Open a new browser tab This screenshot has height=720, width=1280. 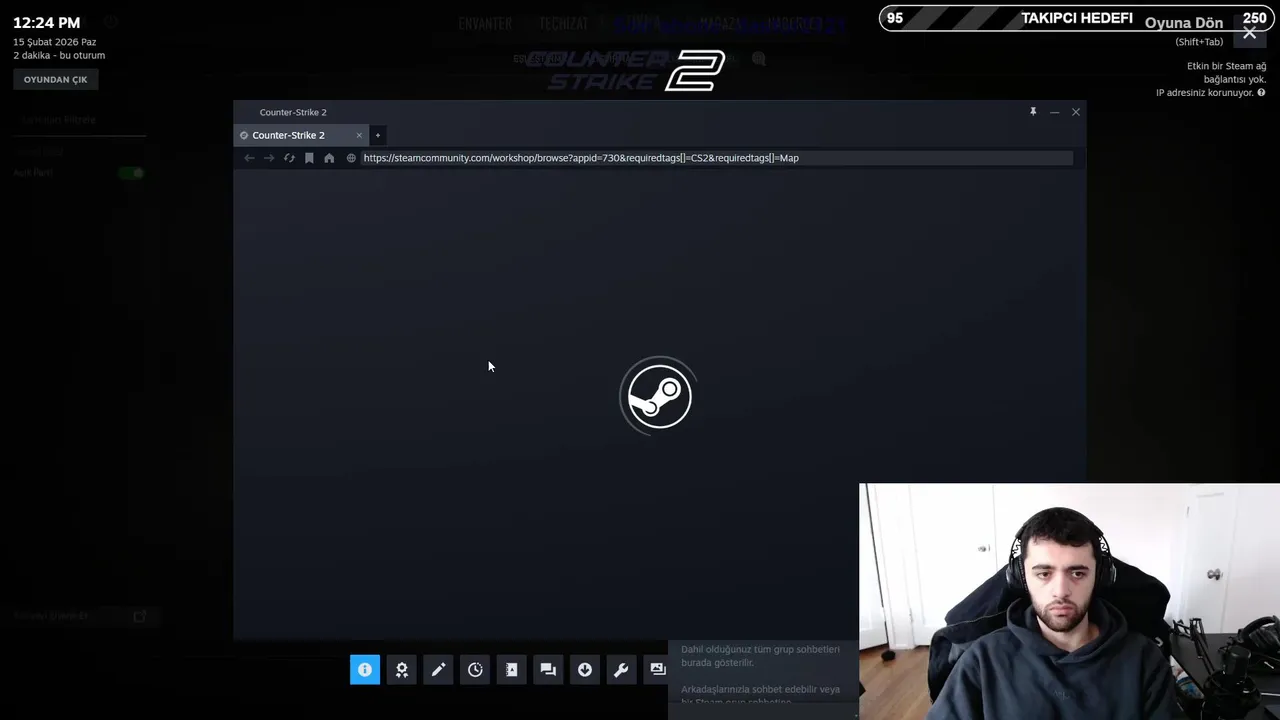pos(377,135)
